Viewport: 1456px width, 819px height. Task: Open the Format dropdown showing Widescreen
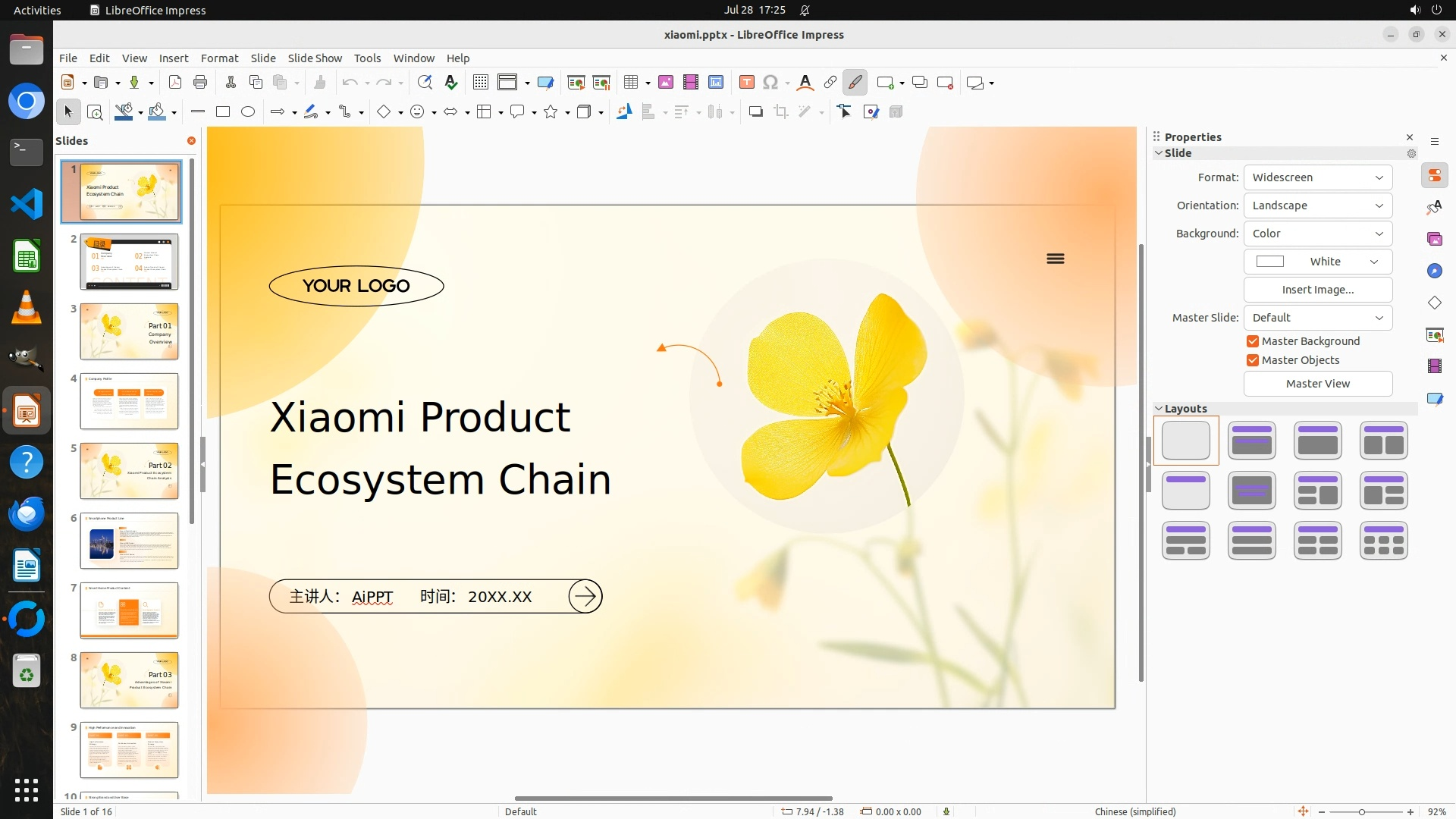tap(1317, 177)
